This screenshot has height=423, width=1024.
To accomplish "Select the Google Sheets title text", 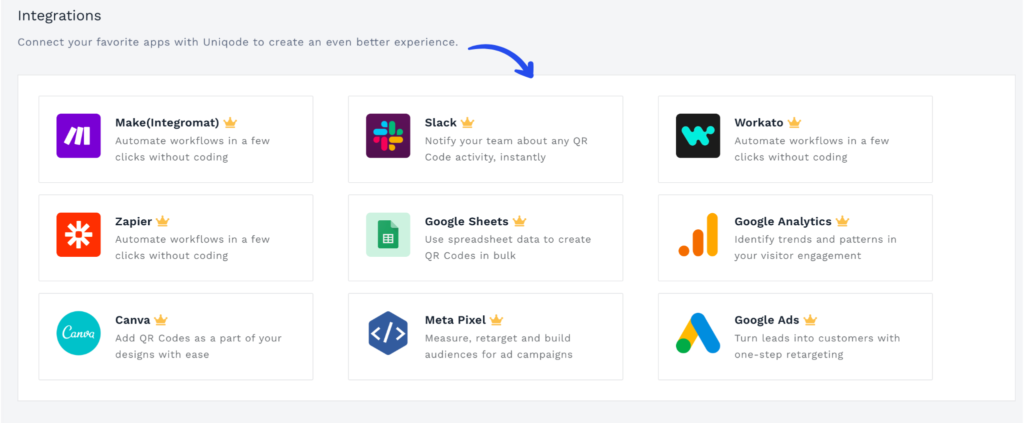I will click(x=466, y=221).
